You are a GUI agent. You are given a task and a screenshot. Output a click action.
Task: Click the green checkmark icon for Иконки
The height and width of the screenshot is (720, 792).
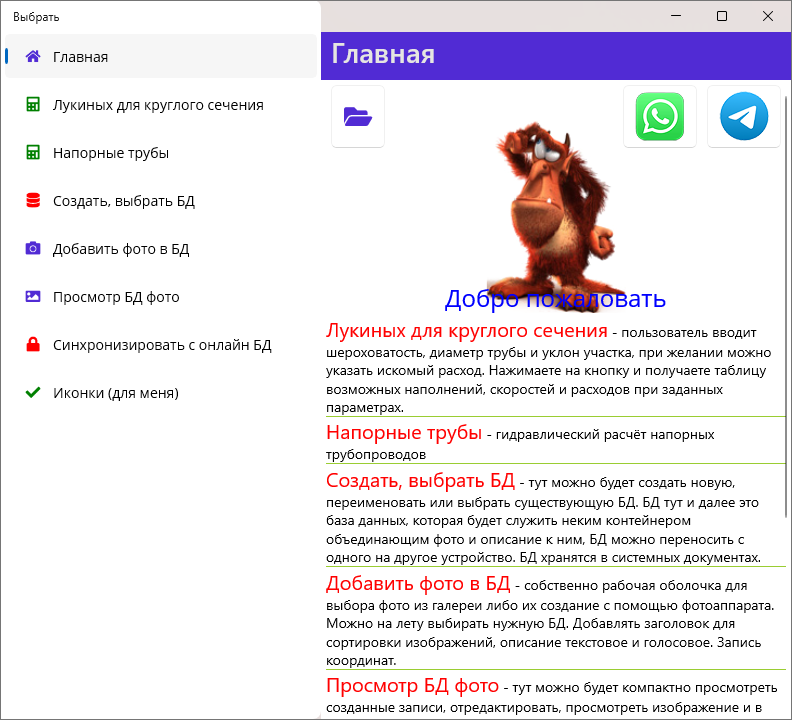(33, 393)
